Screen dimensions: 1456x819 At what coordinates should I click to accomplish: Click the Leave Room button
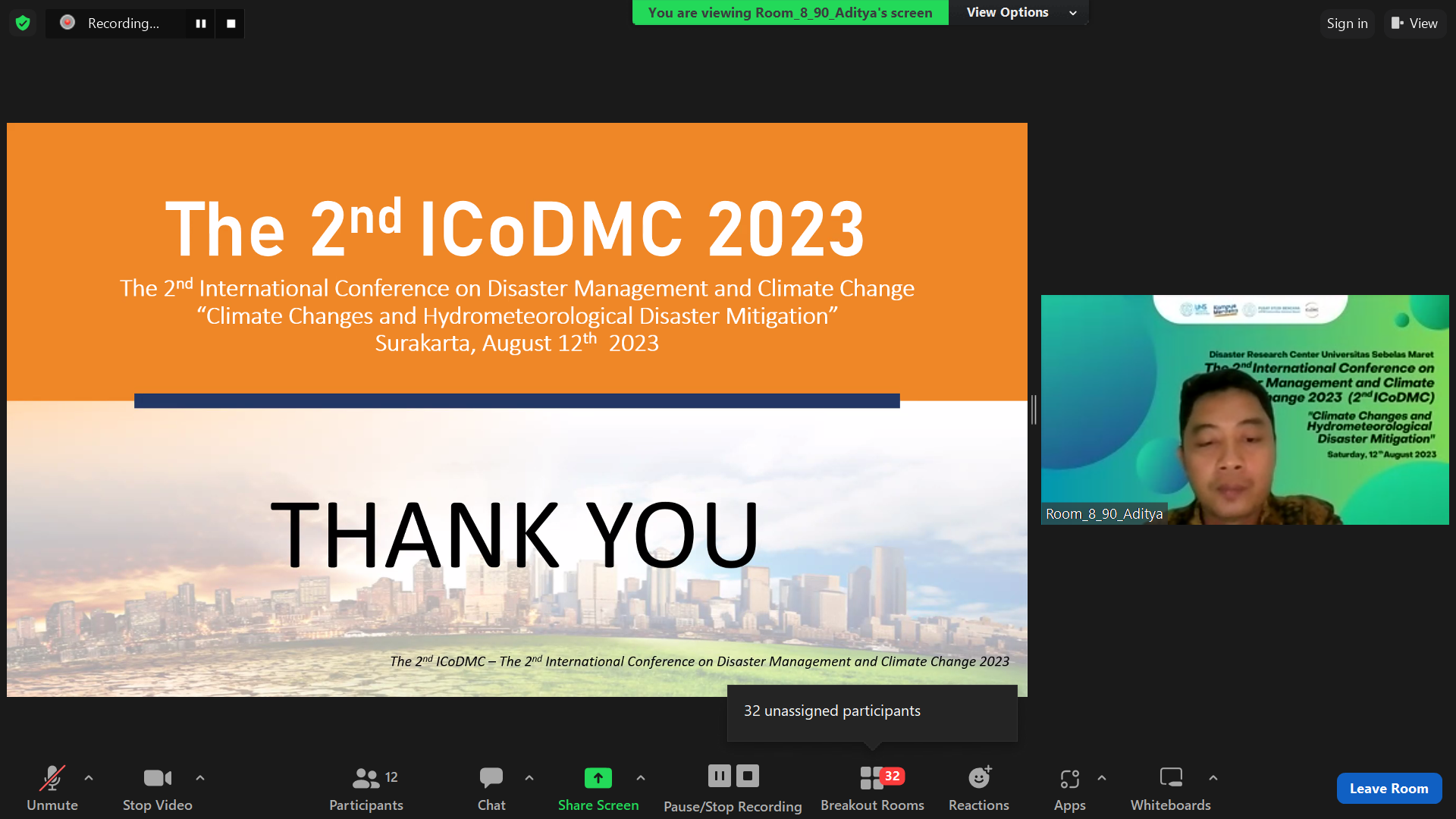point(1389,788)
